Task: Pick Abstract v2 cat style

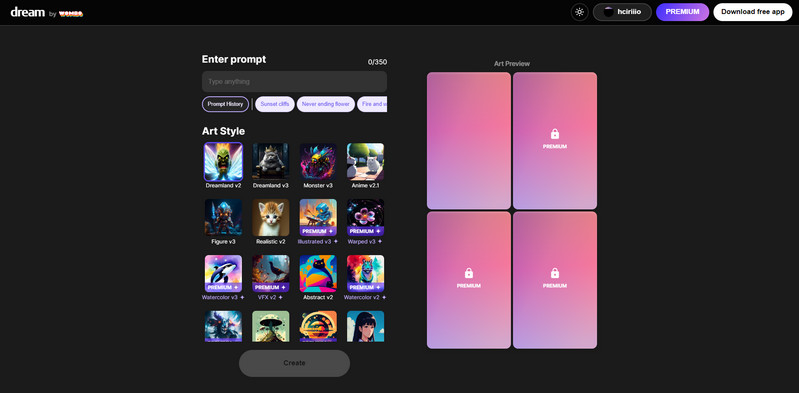Action: point(318,278)
